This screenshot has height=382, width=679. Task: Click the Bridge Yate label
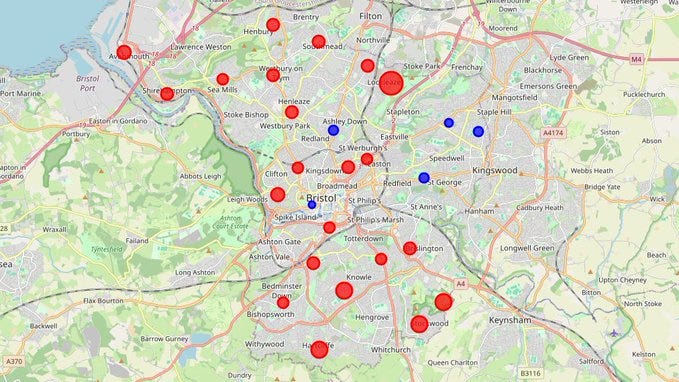(602, 187)
